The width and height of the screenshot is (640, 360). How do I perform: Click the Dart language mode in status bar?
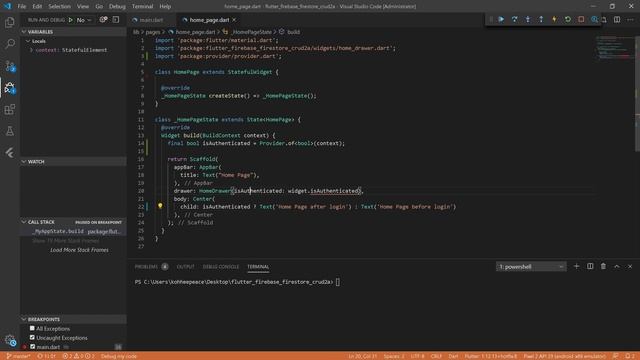[x=453, y=356]
